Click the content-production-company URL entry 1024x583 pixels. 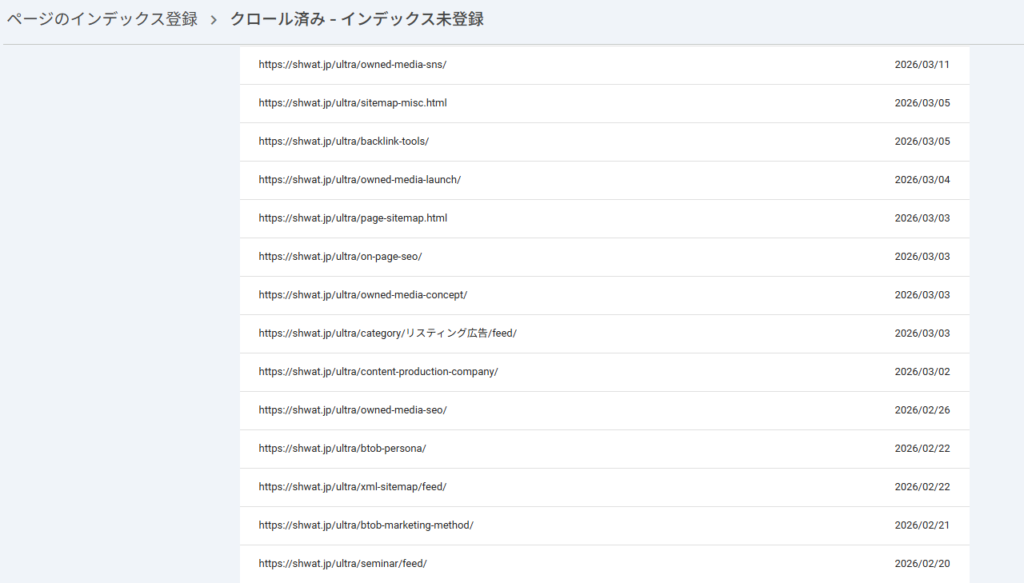378,372
